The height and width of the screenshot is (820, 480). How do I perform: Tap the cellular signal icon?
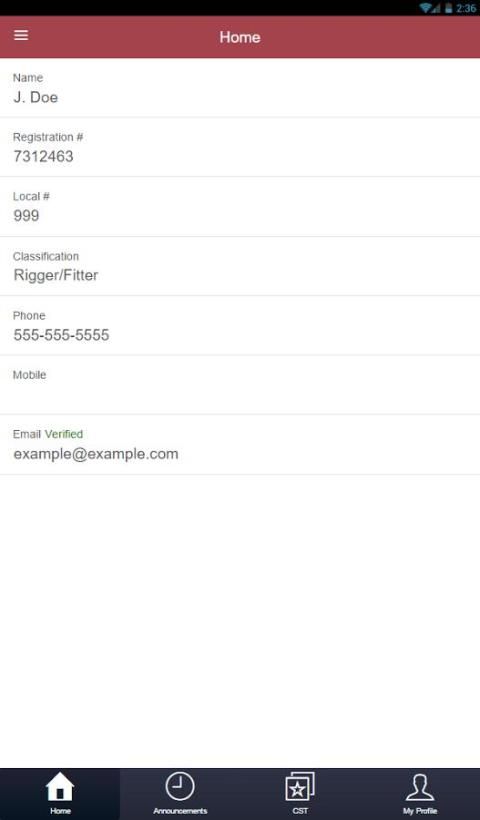[437, 8]
